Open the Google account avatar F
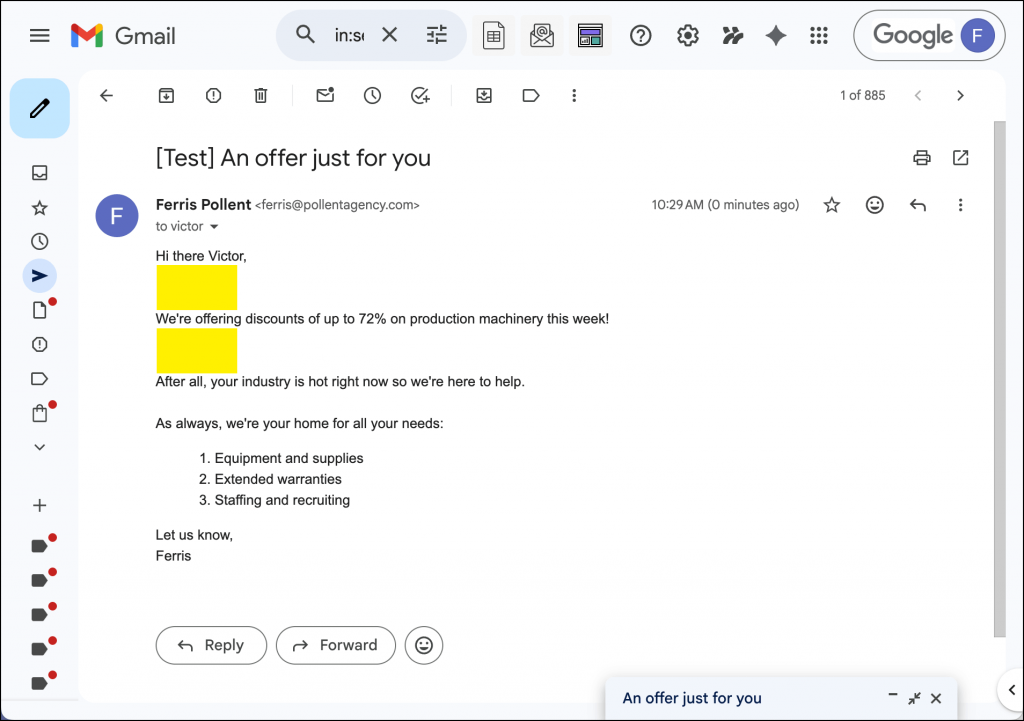This screenshot has height=721, width=1024. pyautogui.click(x=978, y=35)
